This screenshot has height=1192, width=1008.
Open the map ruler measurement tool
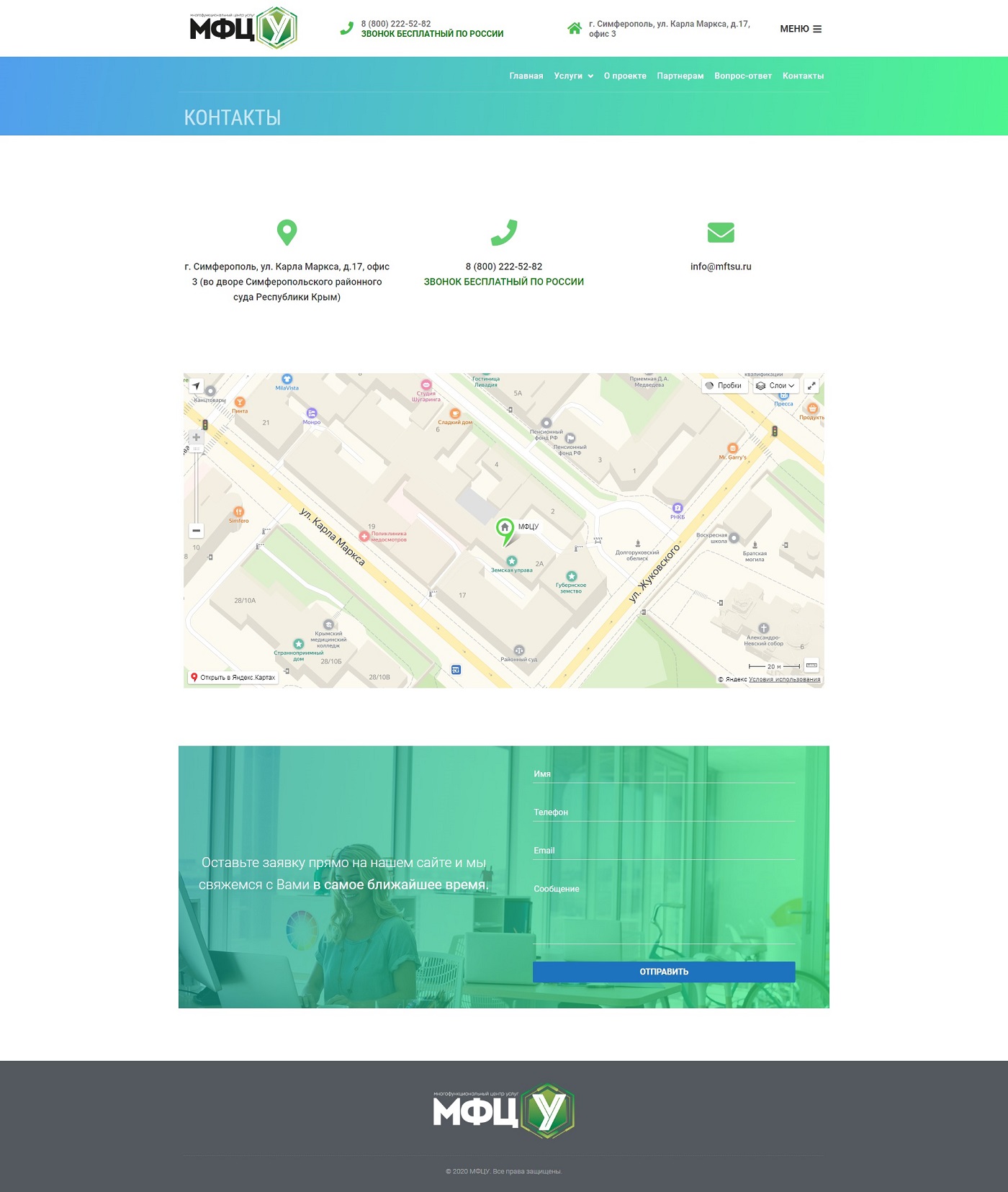[x=811, y=666]
